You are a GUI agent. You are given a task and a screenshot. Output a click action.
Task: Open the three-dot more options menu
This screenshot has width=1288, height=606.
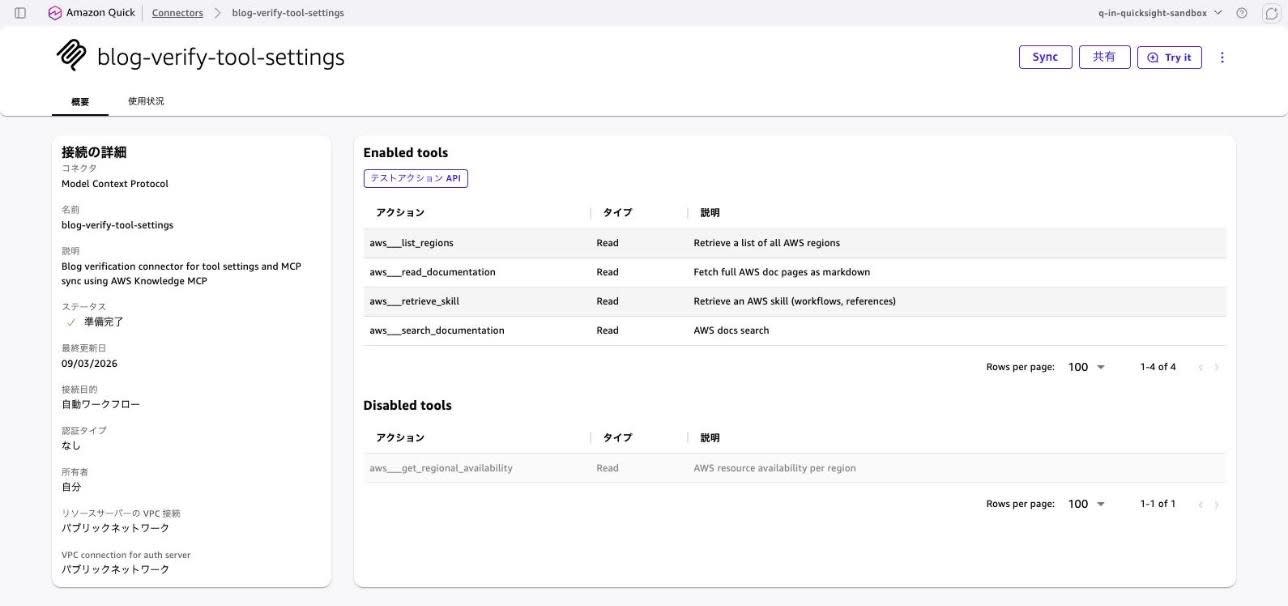[1222, 57]
